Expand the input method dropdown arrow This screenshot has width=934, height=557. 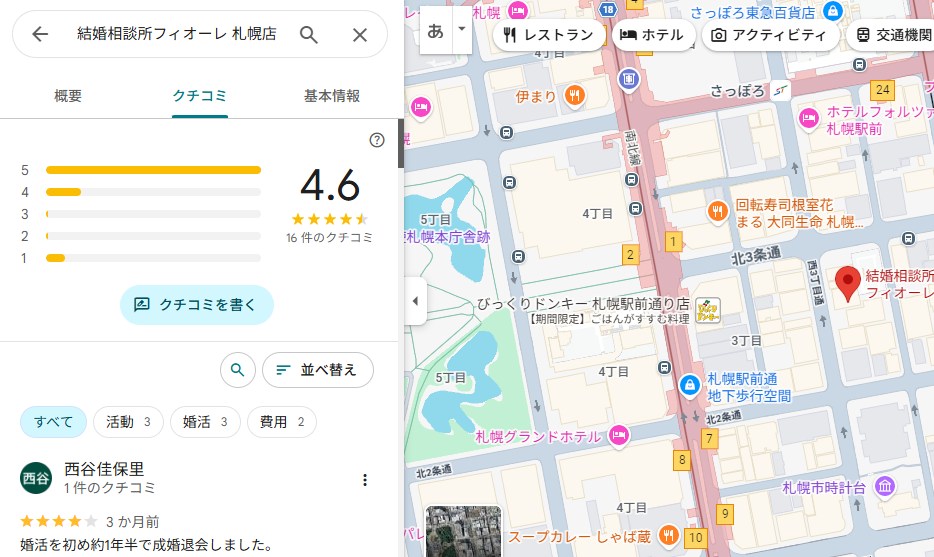[461, 29]
